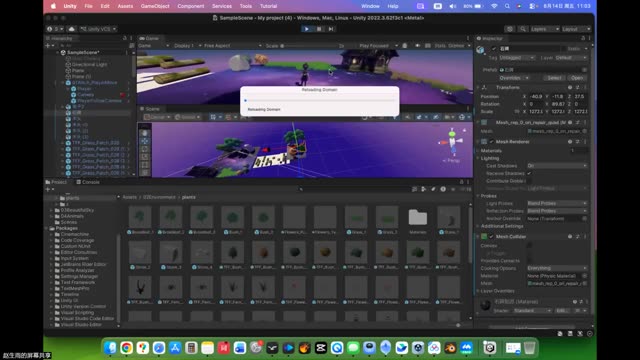640x360 pixels.
Task: Toggle the Mesh Collider enabled checkbox
Action: (492, 237)
